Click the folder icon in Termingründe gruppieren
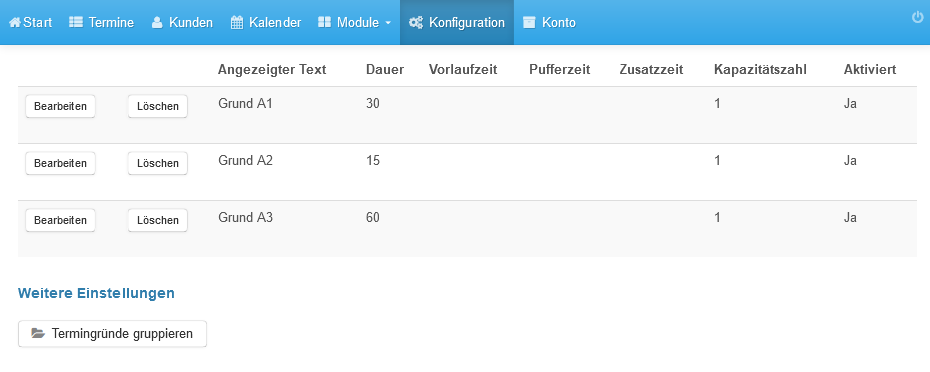930x372 pixels. [x=38, y=333]
